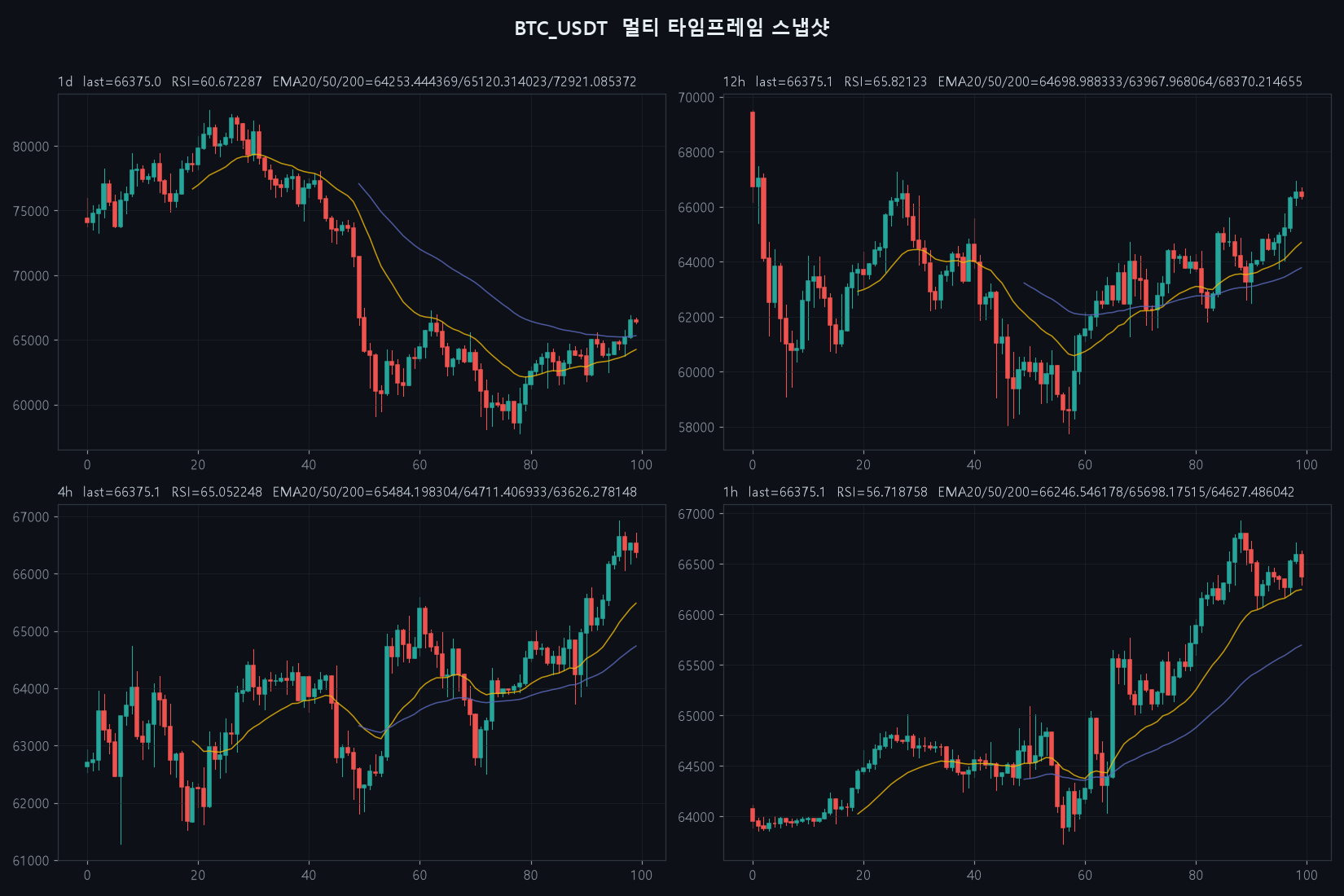Image resolution: width=1344 pixels, height=896 pixels.
Task: Click the 60000 y-axis tick on 1d chart
Action: (31, 406)
